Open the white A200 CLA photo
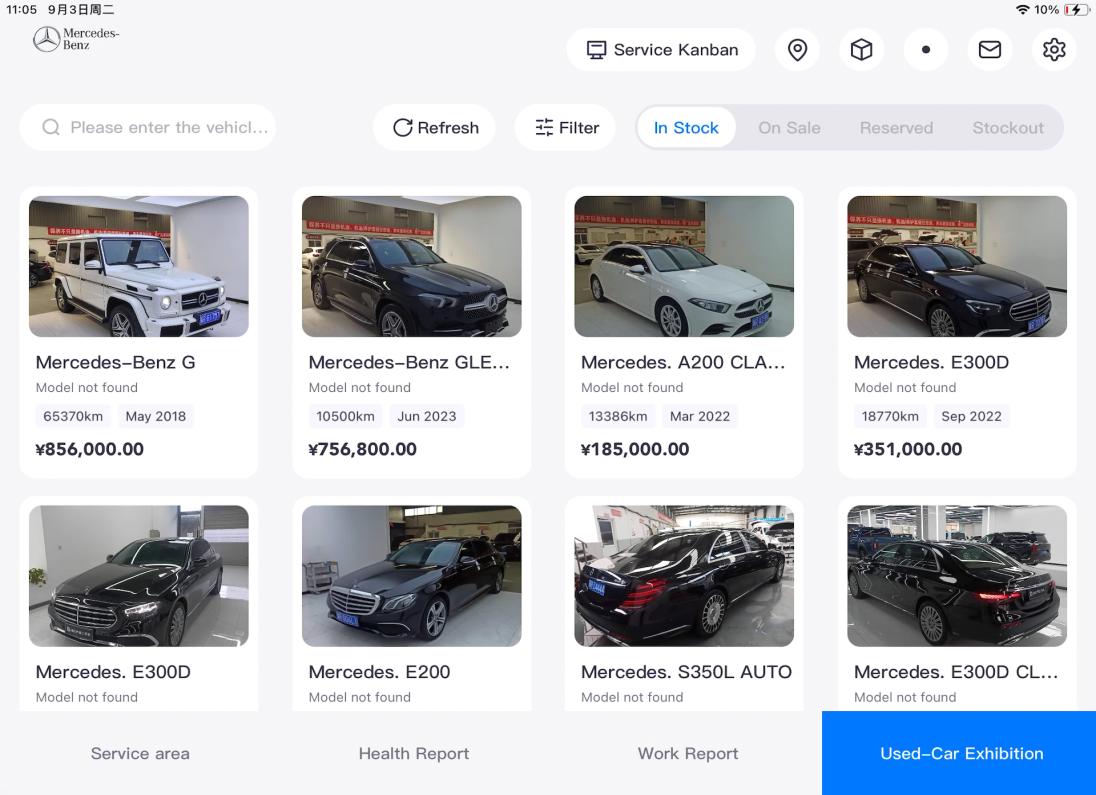Viewport: 1096px width, 795px height. [x=684, y=266]
